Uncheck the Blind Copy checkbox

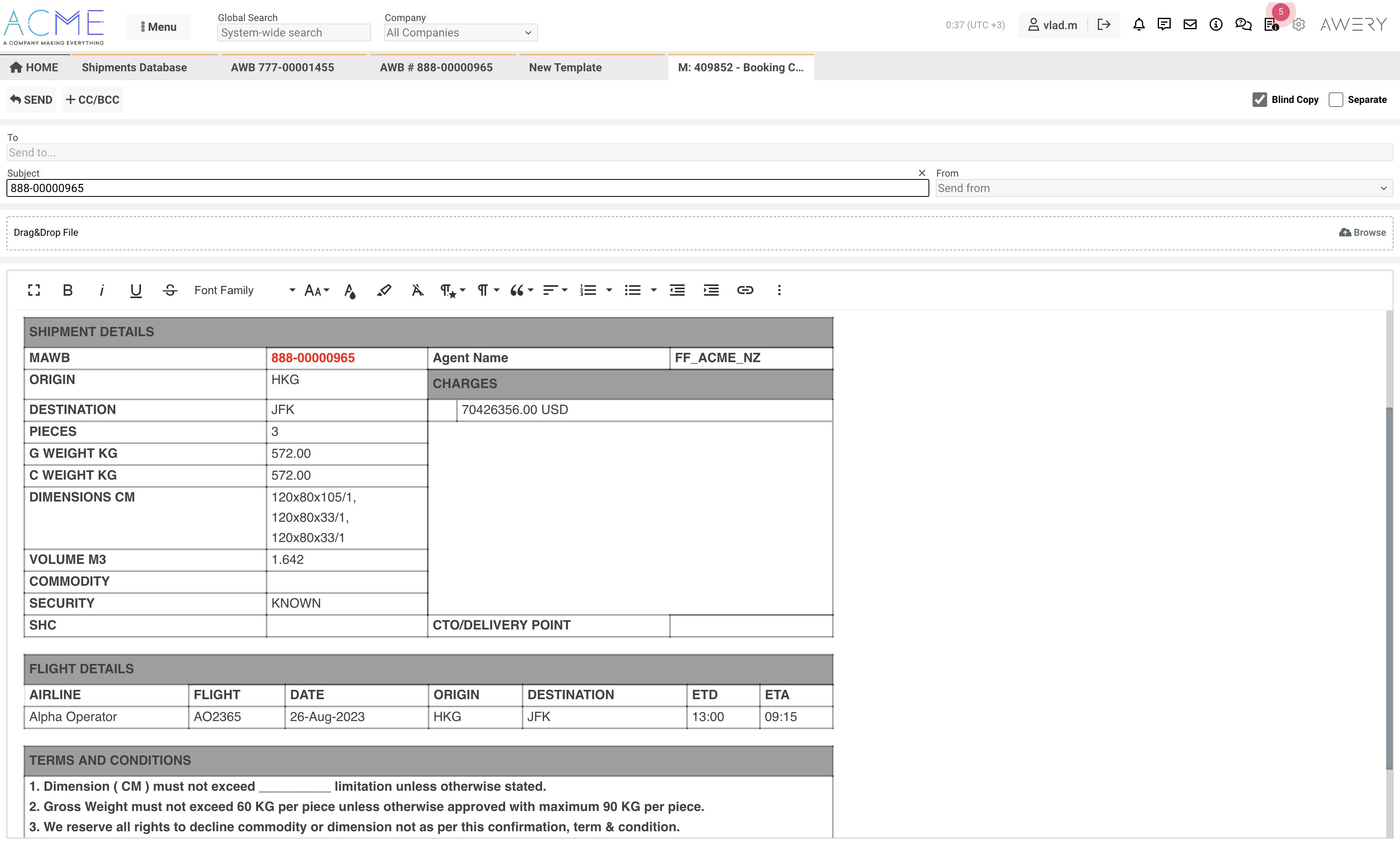[x=1260, y=99]
